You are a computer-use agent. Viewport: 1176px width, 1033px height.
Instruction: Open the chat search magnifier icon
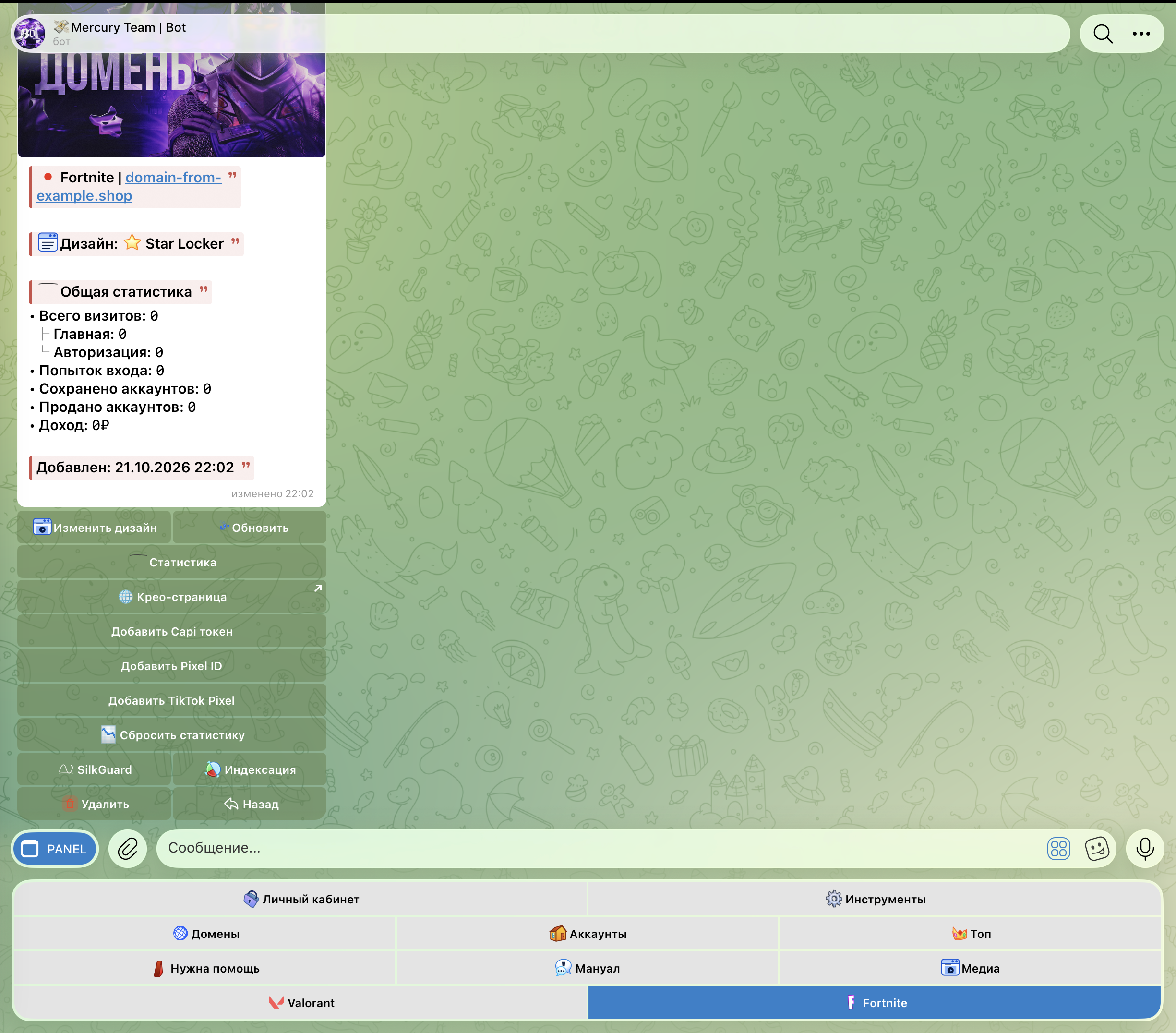(1103, 34)
